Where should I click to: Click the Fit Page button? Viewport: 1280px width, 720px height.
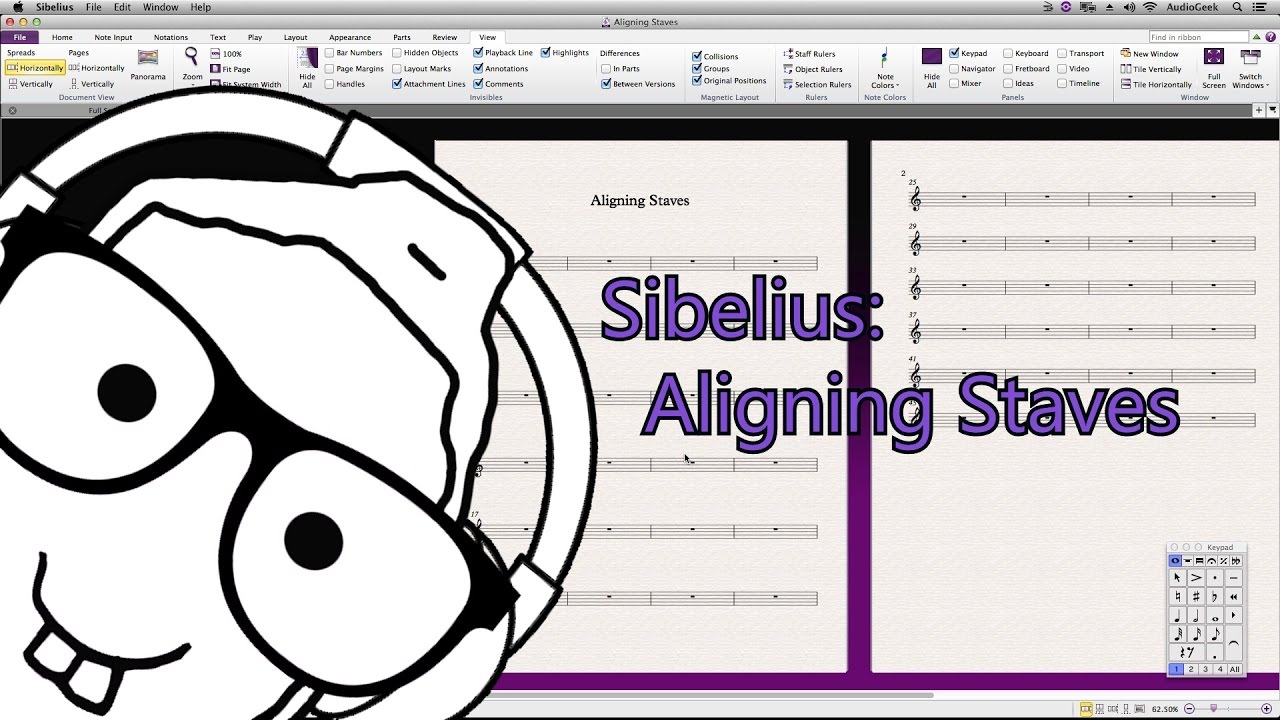[x=230, y=69]
